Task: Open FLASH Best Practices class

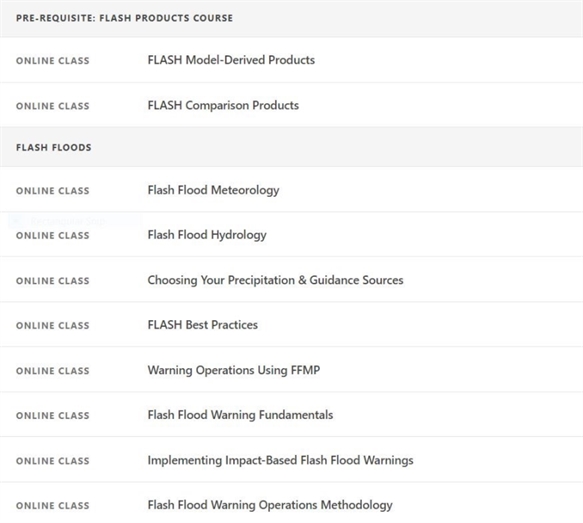Action: point(203,325)
